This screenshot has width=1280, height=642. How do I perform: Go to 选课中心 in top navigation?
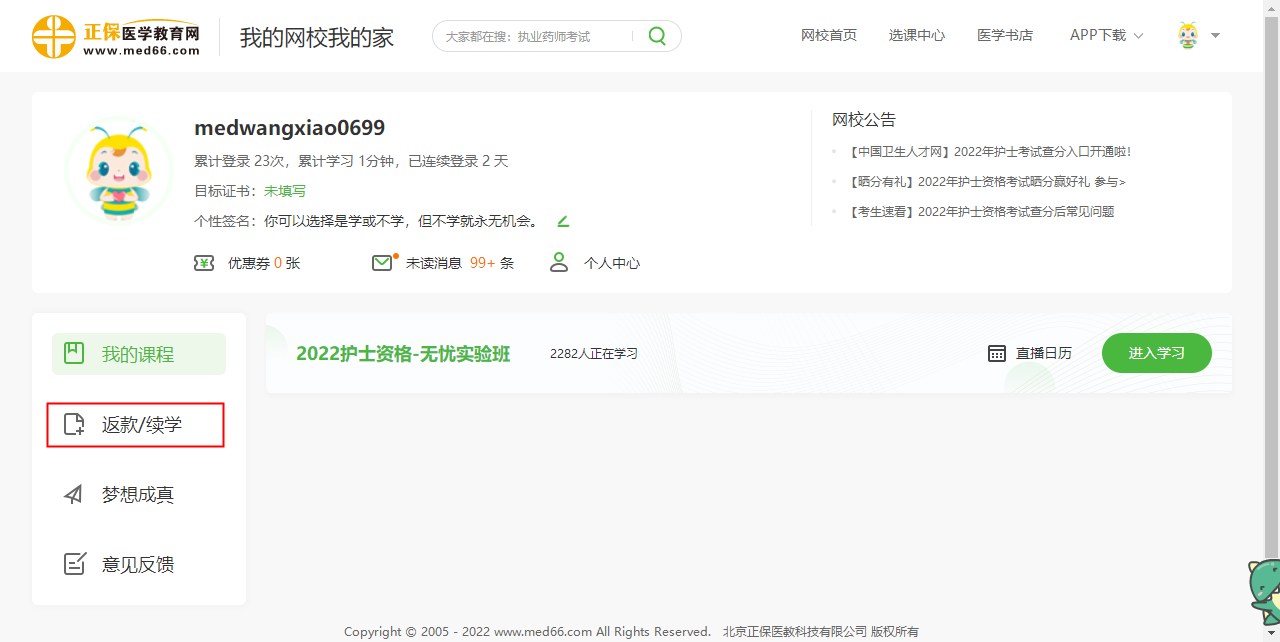tap(916, 36)
